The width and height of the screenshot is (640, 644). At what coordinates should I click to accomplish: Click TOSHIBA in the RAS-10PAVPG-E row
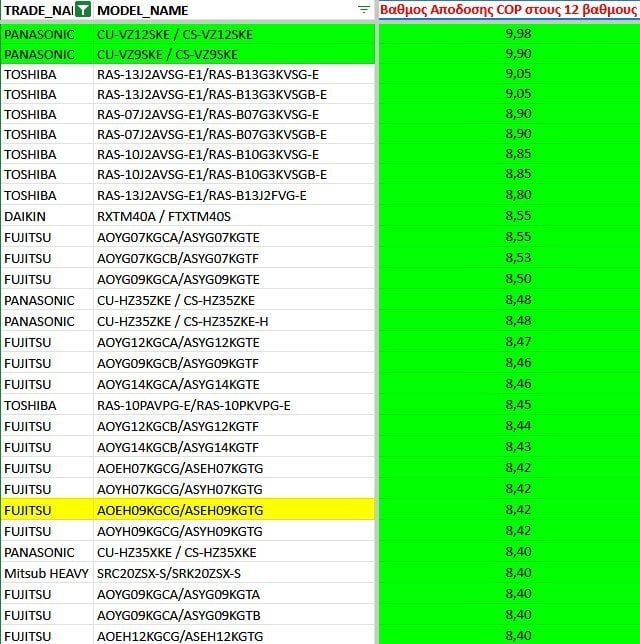click(30, 406)
